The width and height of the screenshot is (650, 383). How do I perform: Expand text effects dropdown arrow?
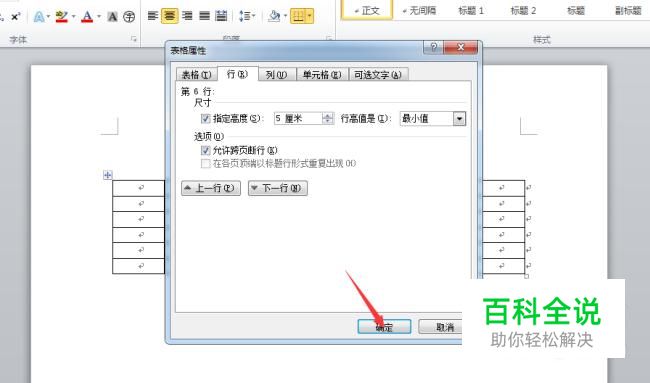pos(49,17)
